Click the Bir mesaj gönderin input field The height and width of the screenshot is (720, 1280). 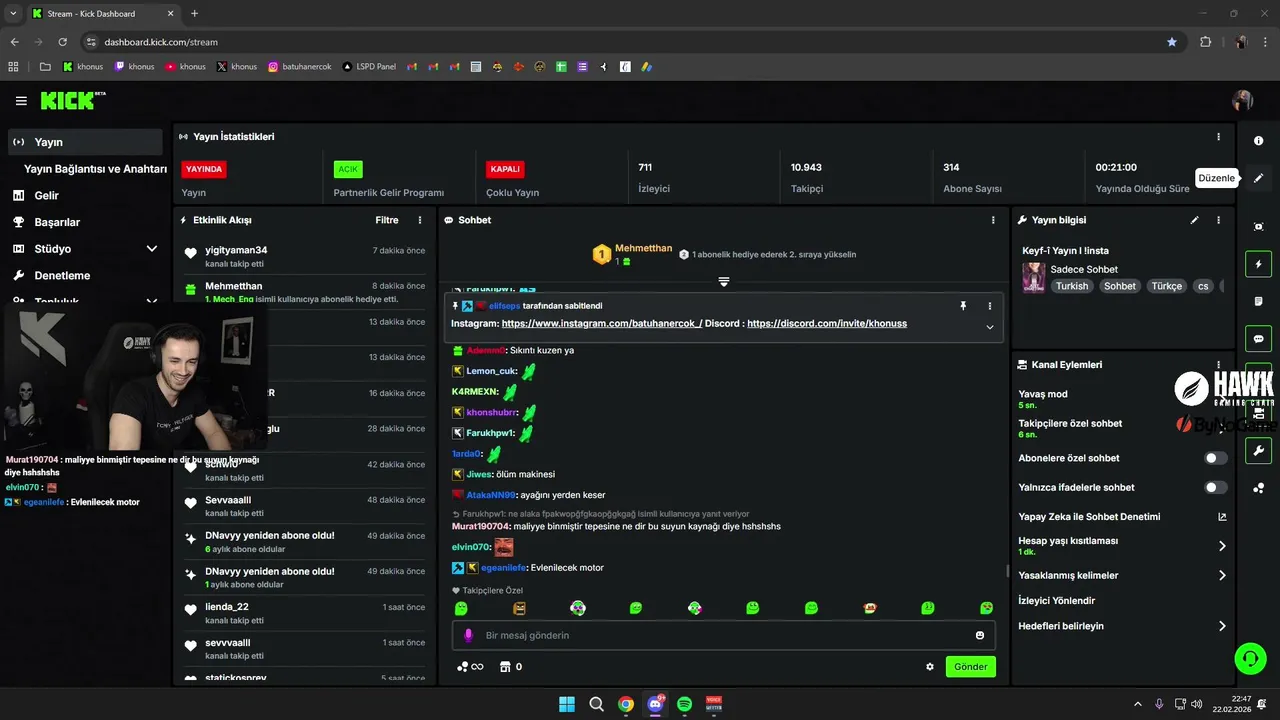point(722,635)
